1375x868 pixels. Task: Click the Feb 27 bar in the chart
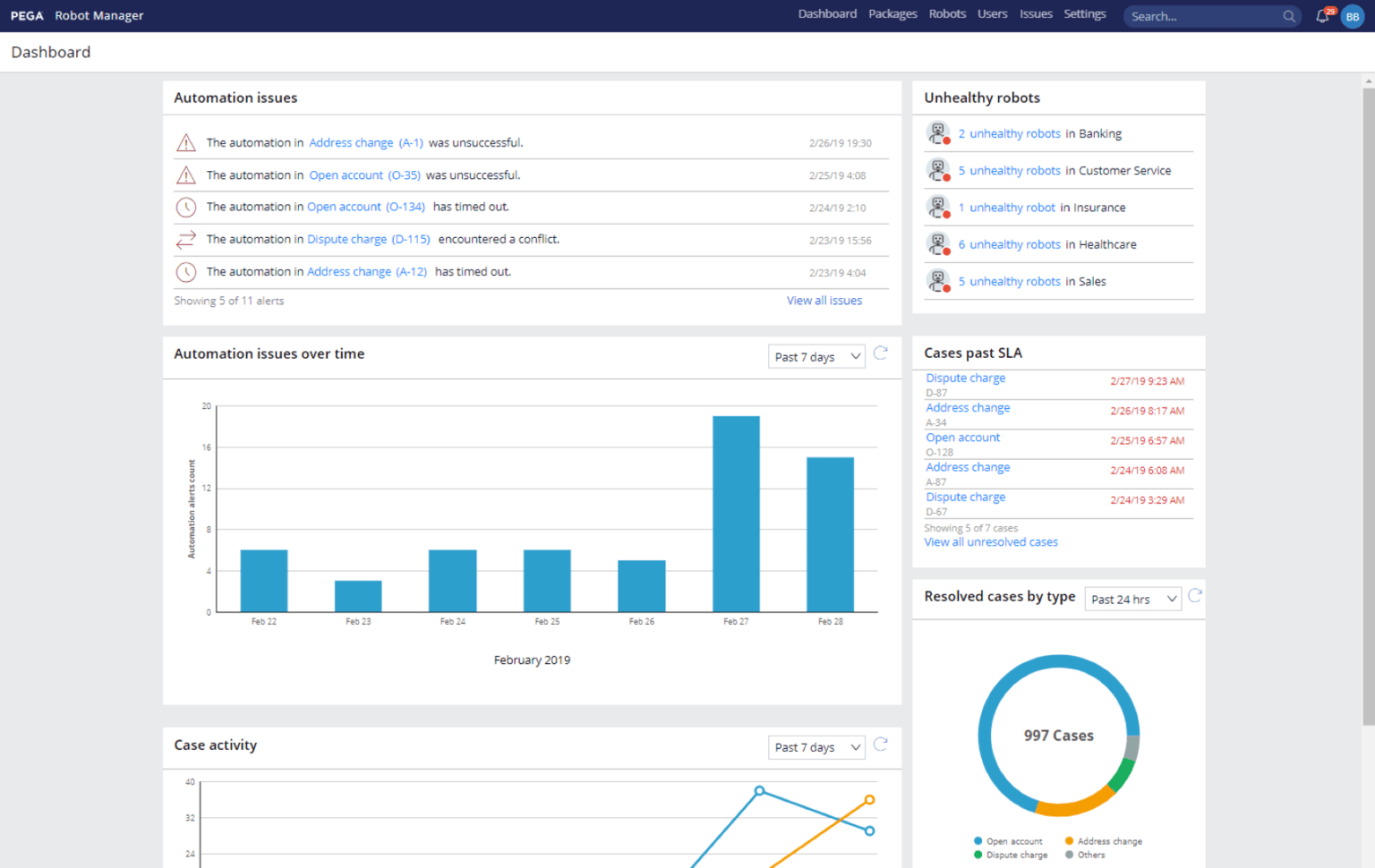736,514
